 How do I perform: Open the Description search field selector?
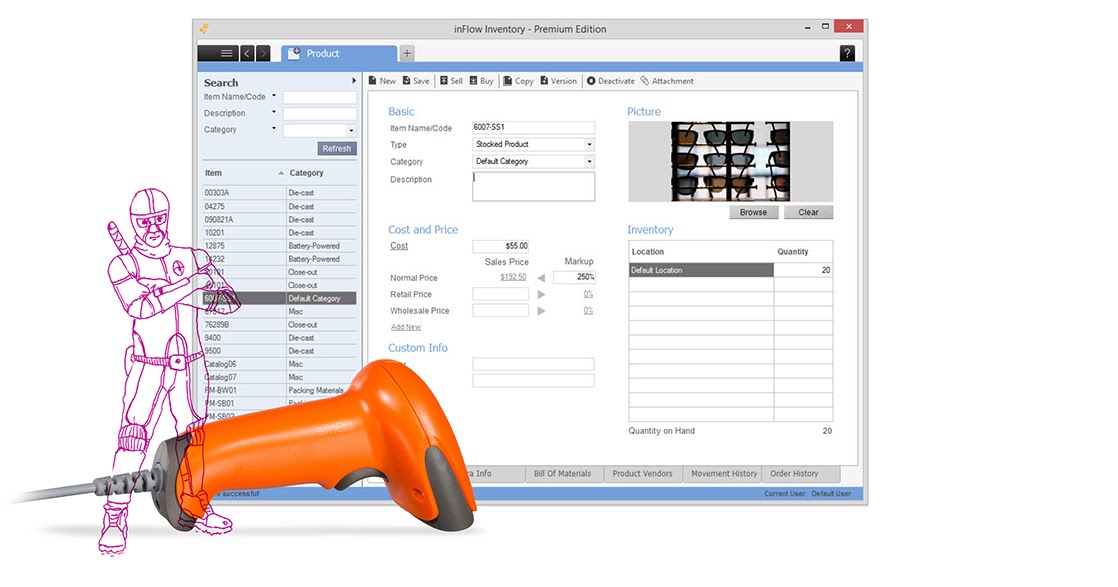pyautogui.click(x=274, y=112)
